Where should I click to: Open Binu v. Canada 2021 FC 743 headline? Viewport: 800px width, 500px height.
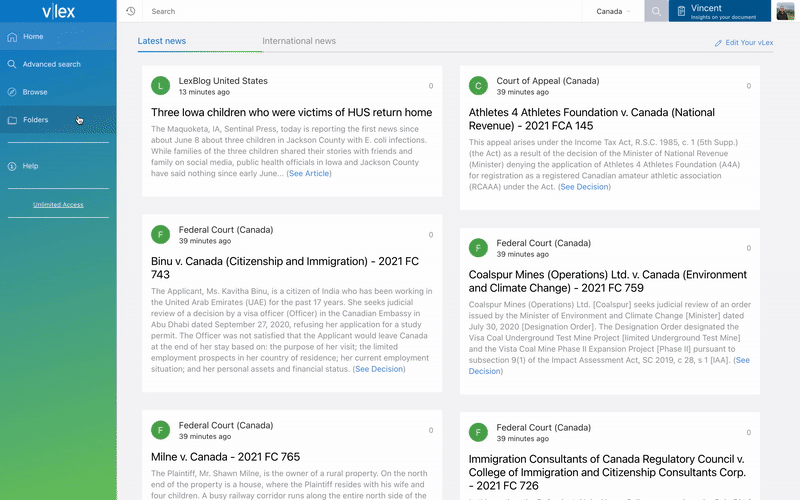(x=285, y=268)
